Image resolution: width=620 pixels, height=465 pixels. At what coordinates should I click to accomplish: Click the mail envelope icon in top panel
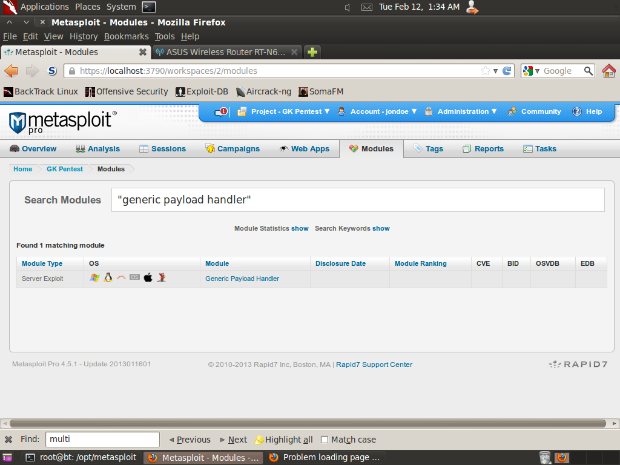coord(367,7)
